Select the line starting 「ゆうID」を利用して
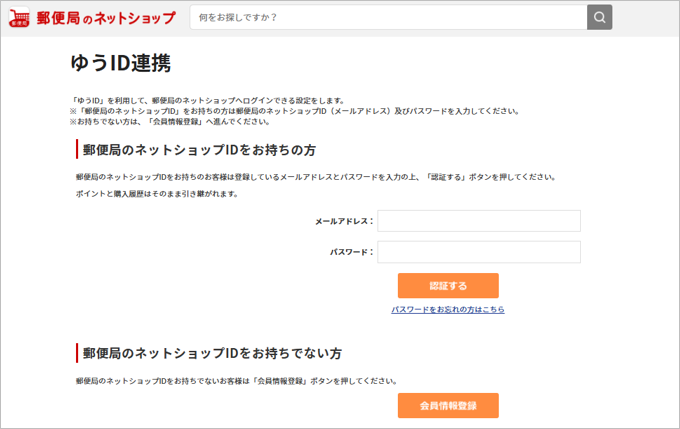This screenshot has height=429, width=680. tap(208, 101)
